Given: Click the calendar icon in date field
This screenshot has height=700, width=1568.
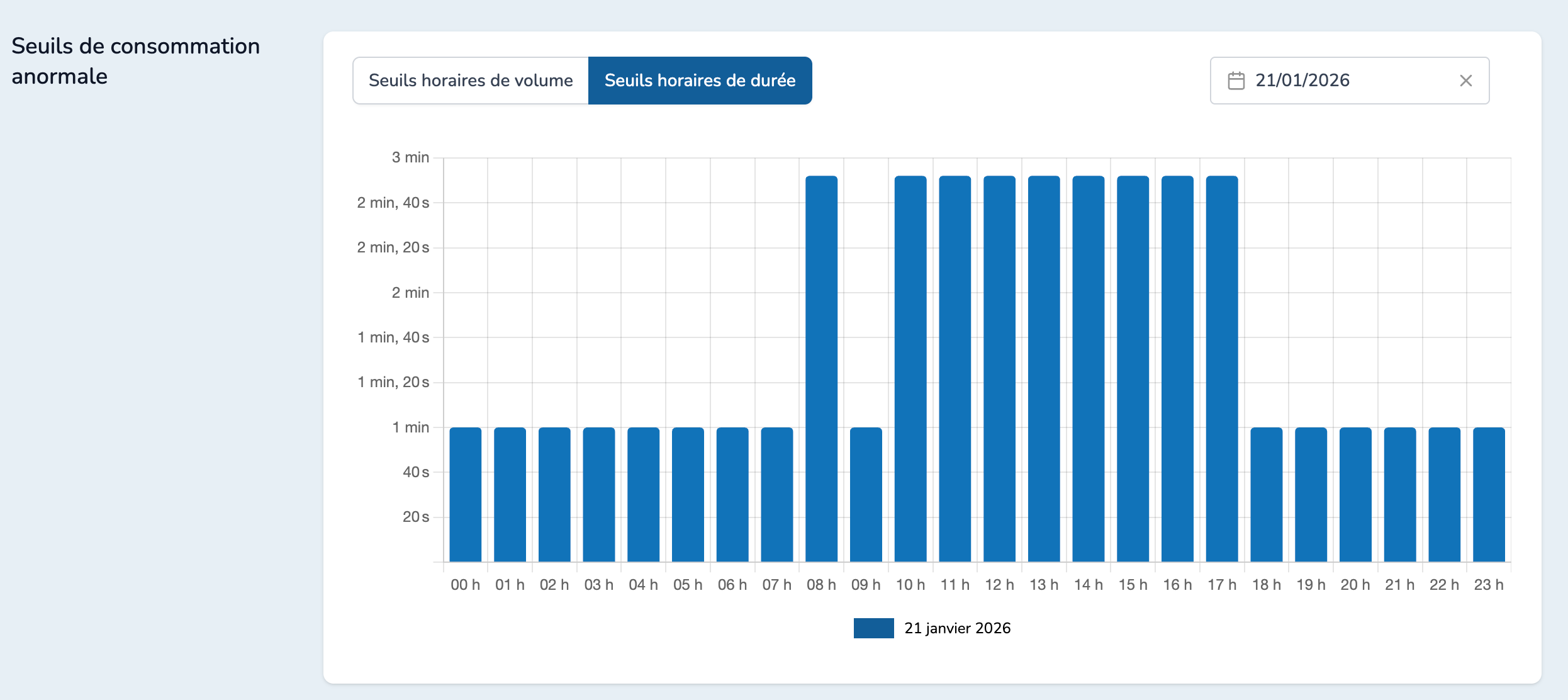Looking at the screenshot, I should (x=1236, y=81).
